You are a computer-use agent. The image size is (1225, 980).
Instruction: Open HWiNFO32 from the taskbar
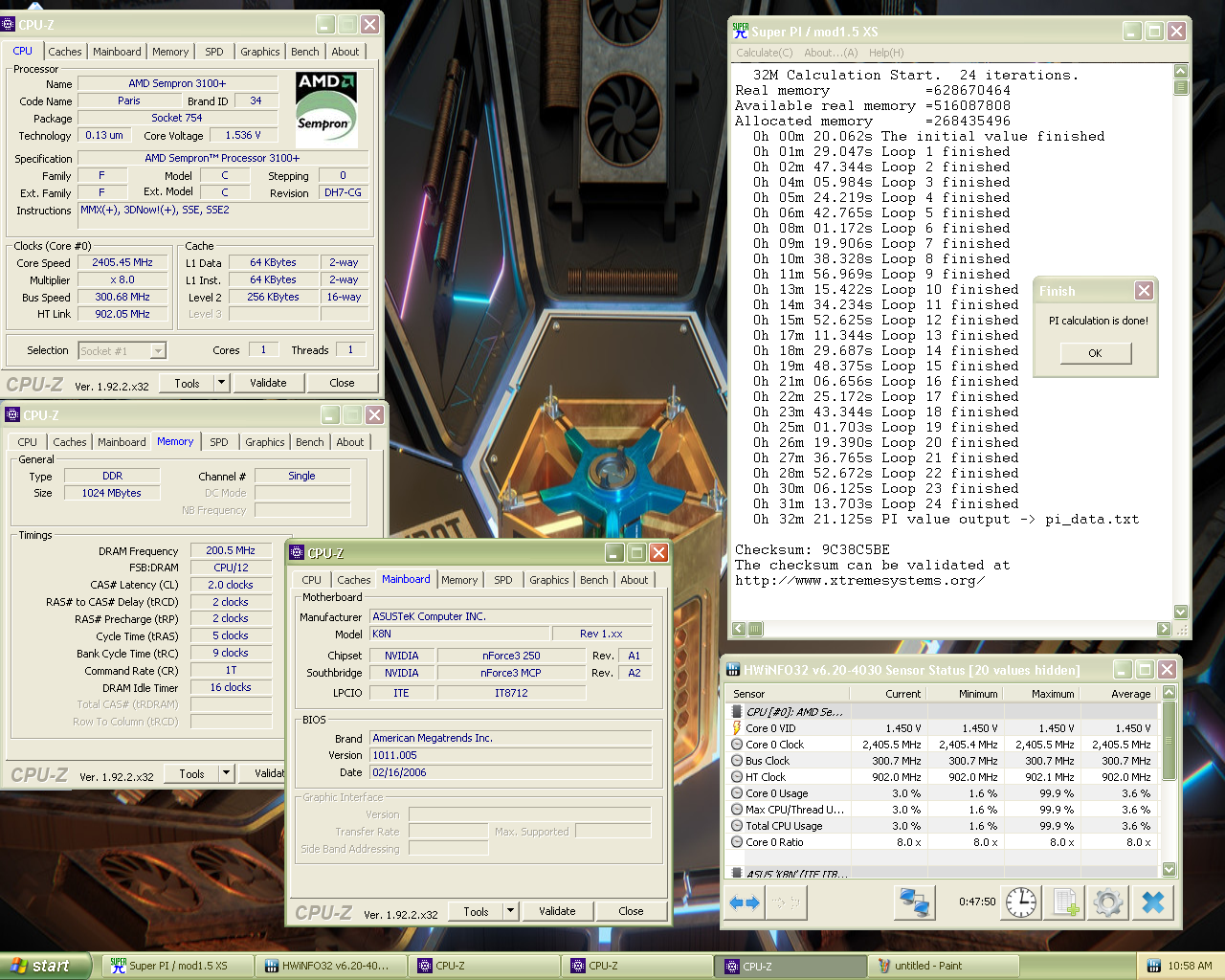(330, 966)
